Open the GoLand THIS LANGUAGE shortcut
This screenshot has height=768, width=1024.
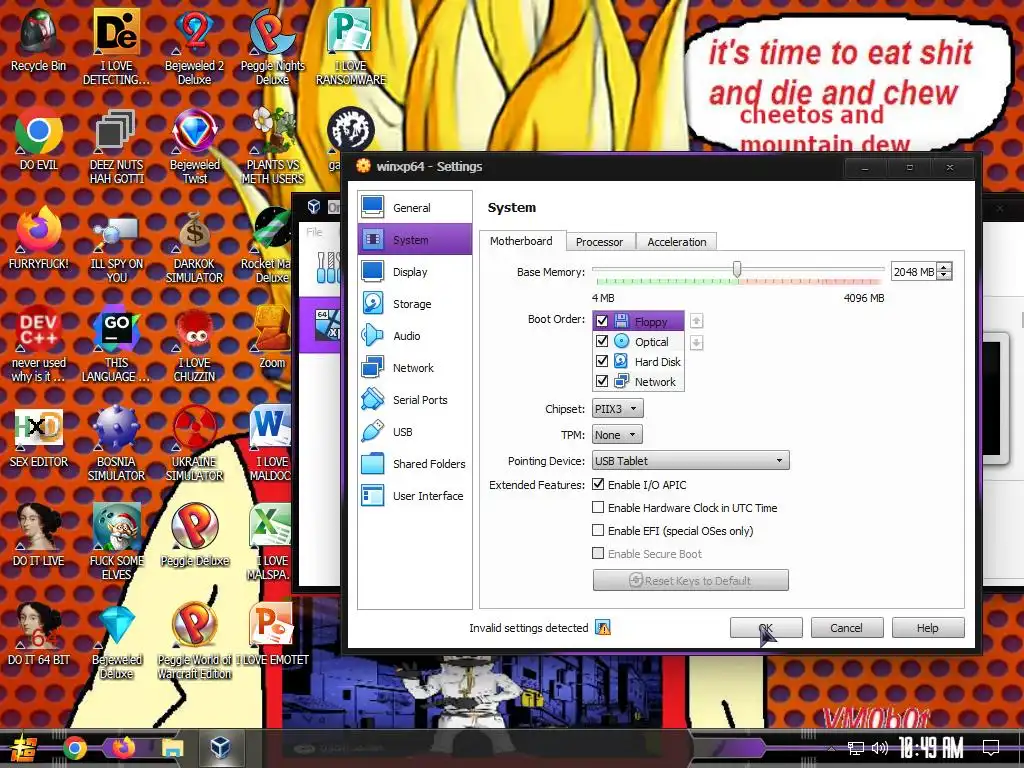click(116, 343)
